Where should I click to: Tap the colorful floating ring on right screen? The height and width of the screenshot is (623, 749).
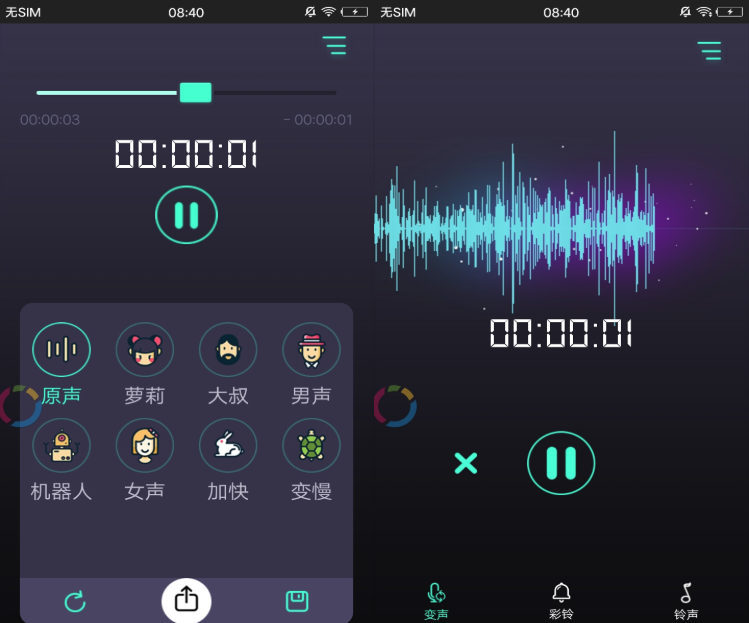click(x=395, y=406)
